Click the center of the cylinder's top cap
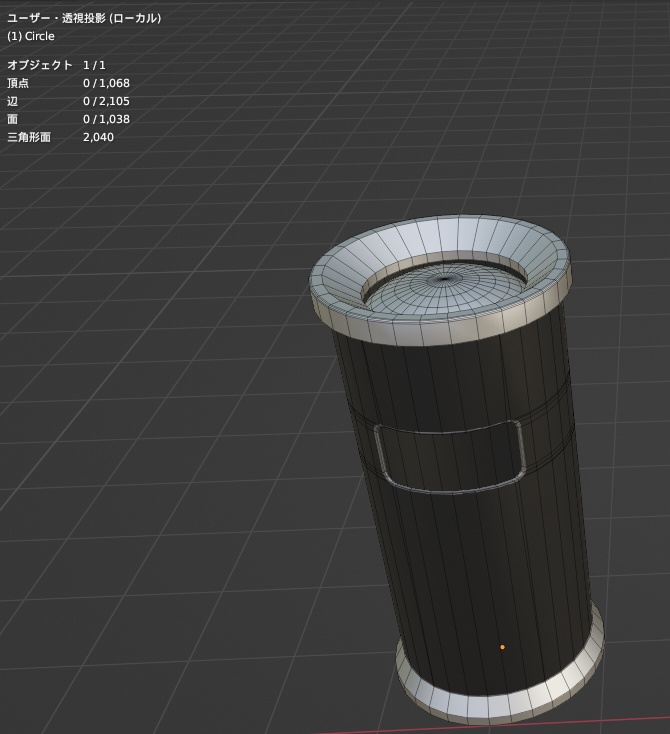670x734 pixels. (x=444, y=279)
